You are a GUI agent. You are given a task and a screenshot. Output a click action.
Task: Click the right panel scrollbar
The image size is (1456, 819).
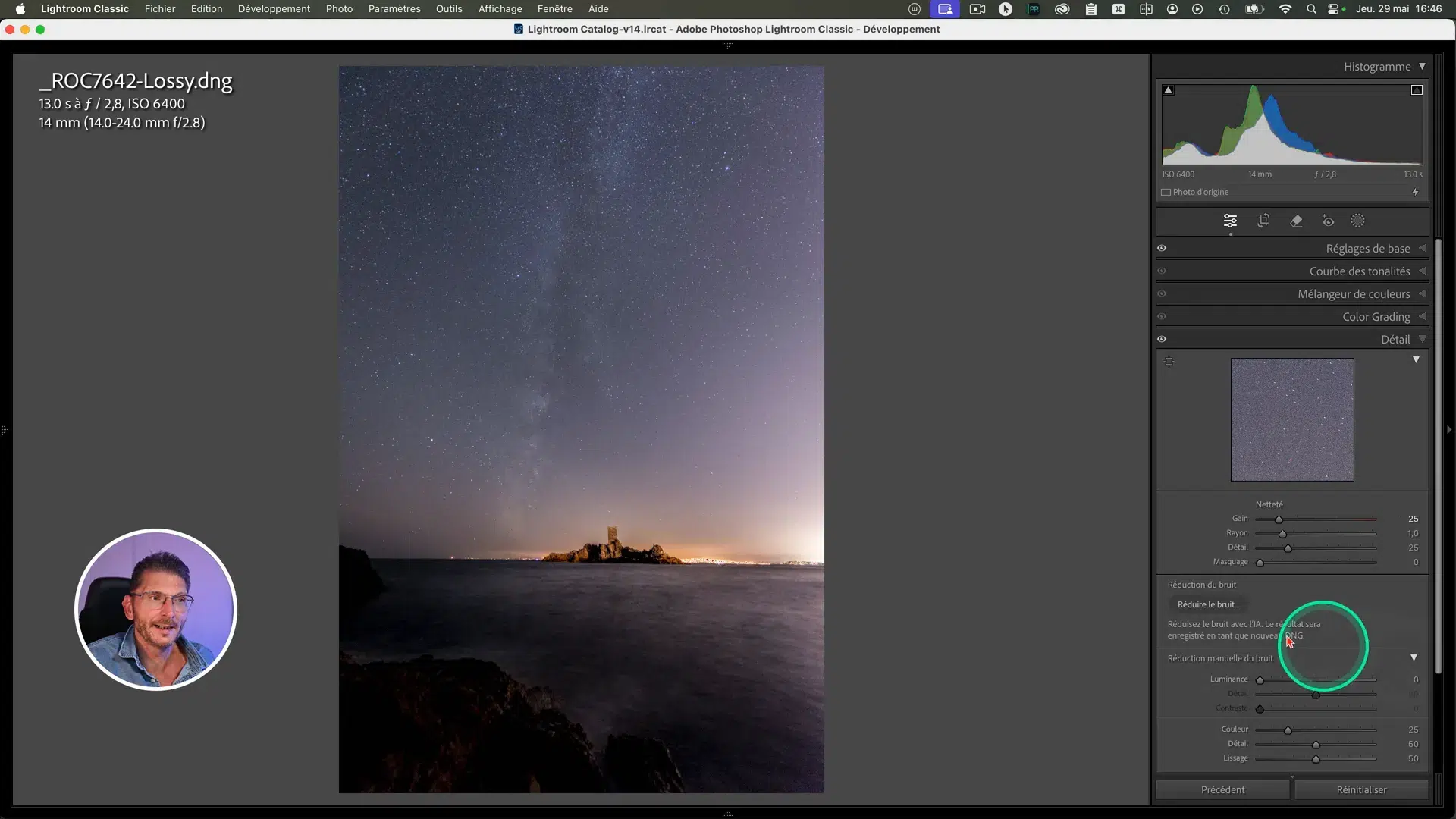(x=1438, y=455)
